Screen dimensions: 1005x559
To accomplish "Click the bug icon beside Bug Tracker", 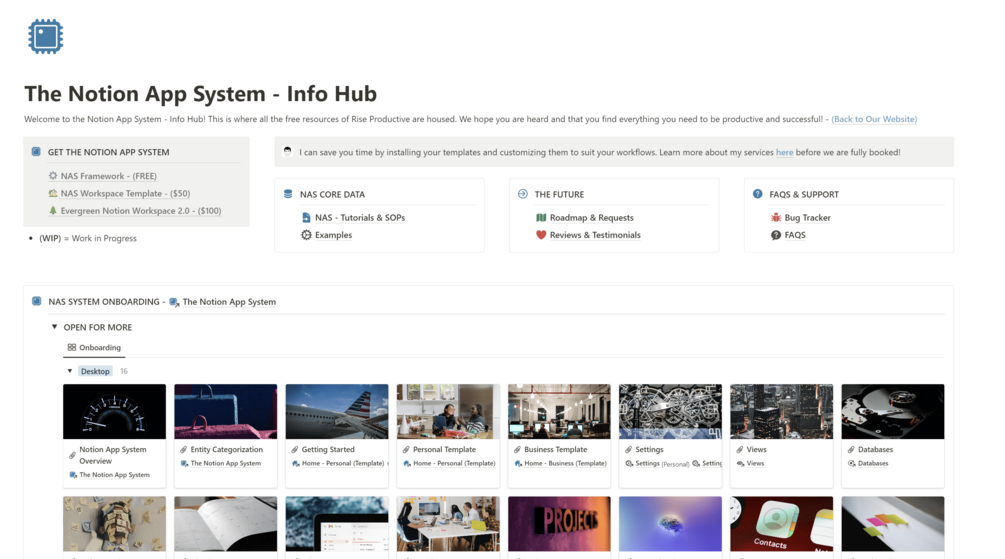I will (776, 217).
